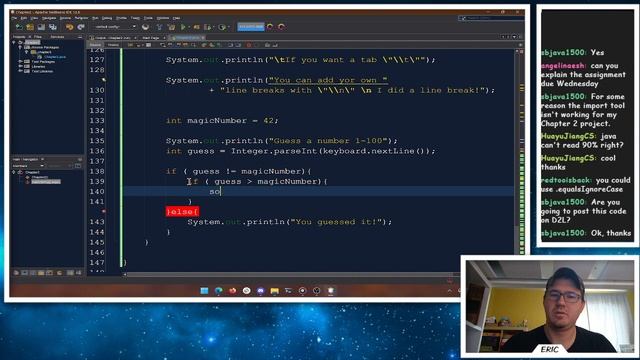The height and width of the screenshot is (360, 640).
Task: Open Microsoft Edge from the taskbar
Action: pos(218,291)
